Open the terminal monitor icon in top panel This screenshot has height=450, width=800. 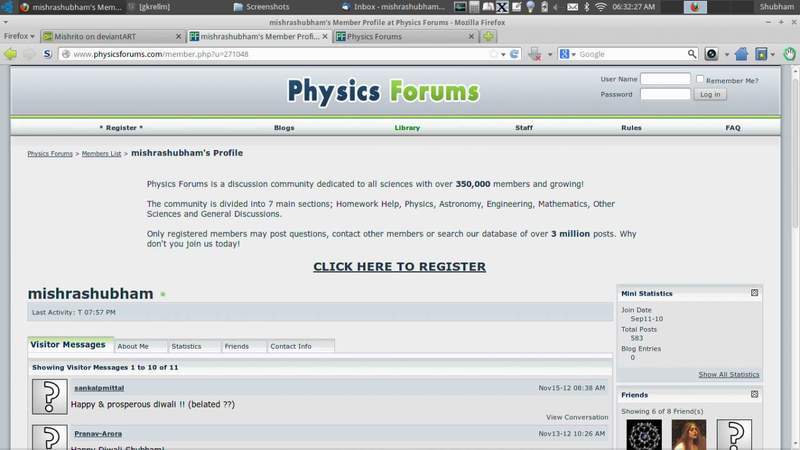coord(460,7)
